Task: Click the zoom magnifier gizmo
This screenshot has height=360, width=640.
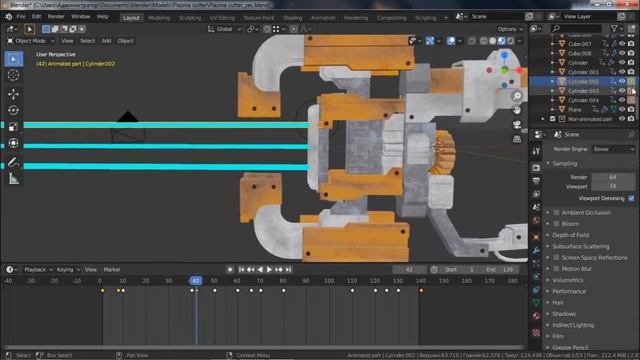Action: coord(517,96)
